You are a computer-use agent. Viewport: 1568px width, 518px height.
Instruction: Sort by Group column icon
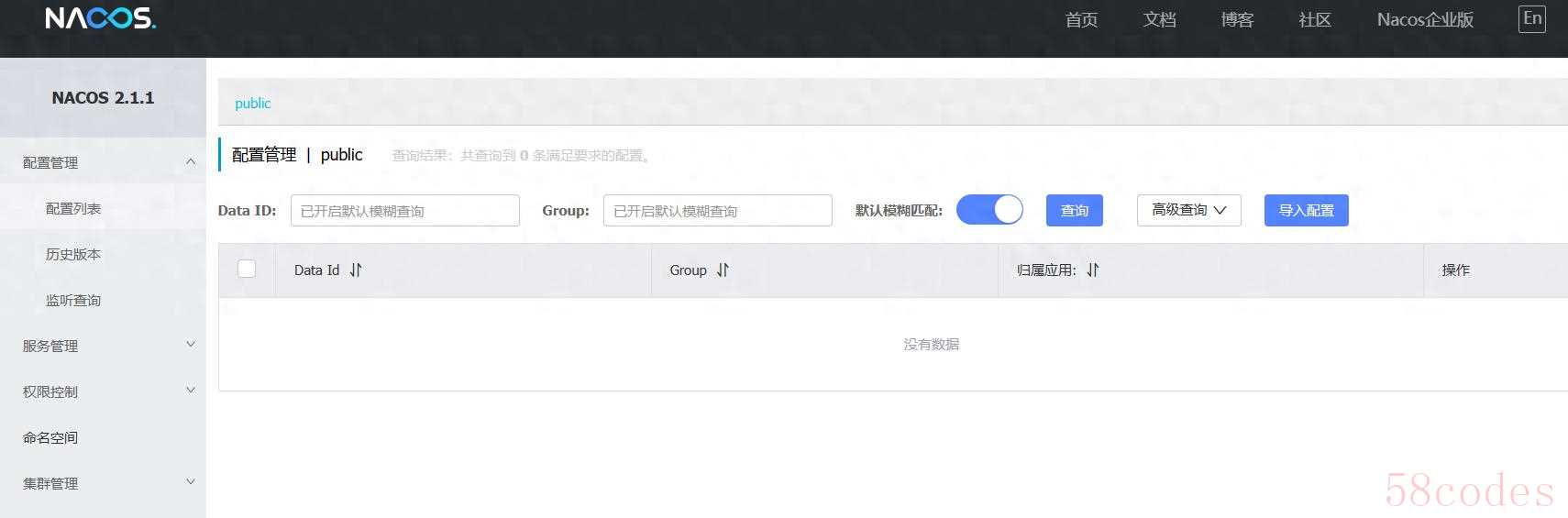[723, 270]
